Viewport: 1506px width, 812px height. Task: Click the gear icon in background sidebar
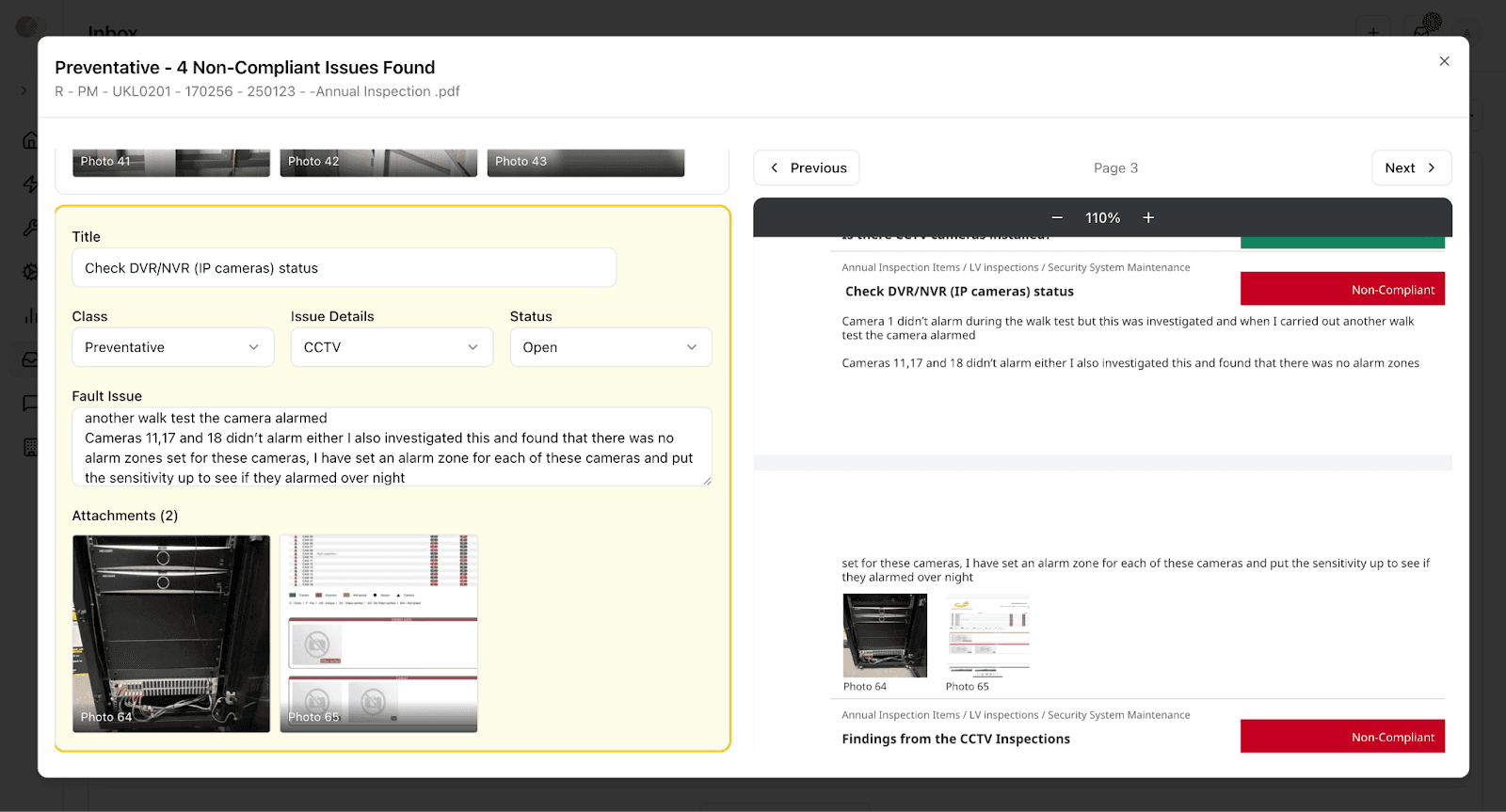click(x=30, y=272)
